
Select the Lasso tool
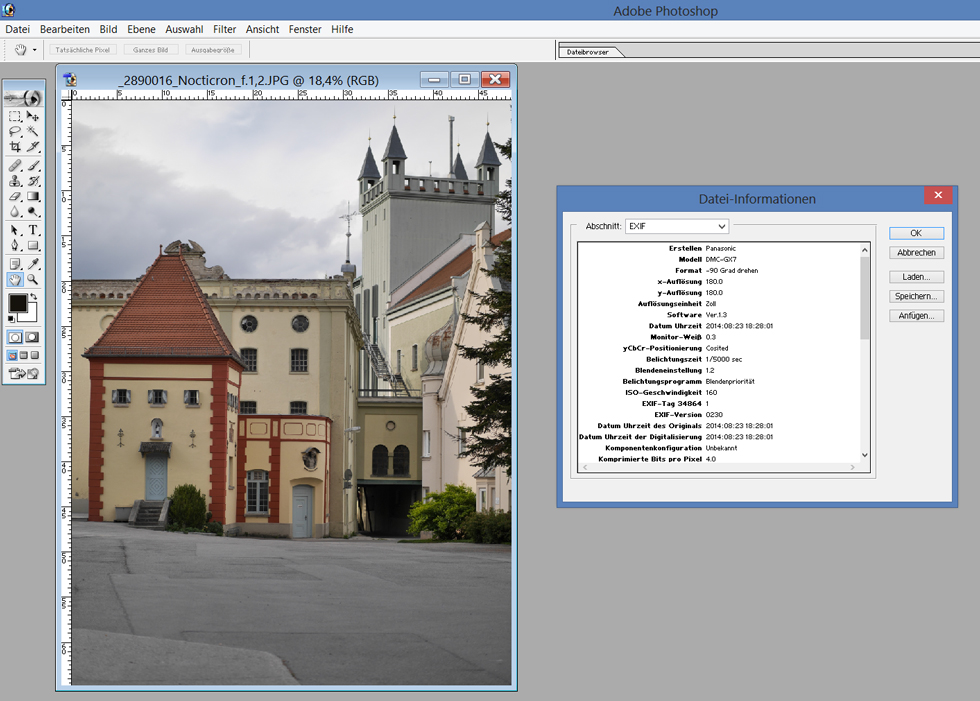tap(15, 131)
